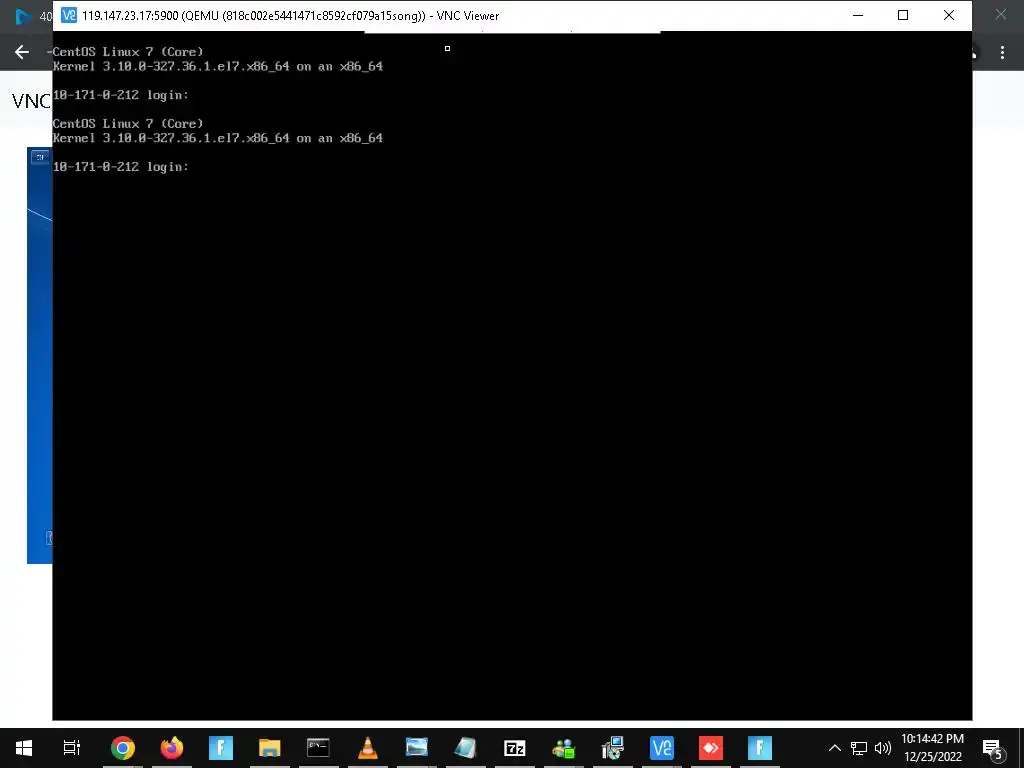Image resolution: width=1024 pixels, height=768 pixels.
Task: Switch to VNC Viewer taskbar icon
Action: point(662,748)
